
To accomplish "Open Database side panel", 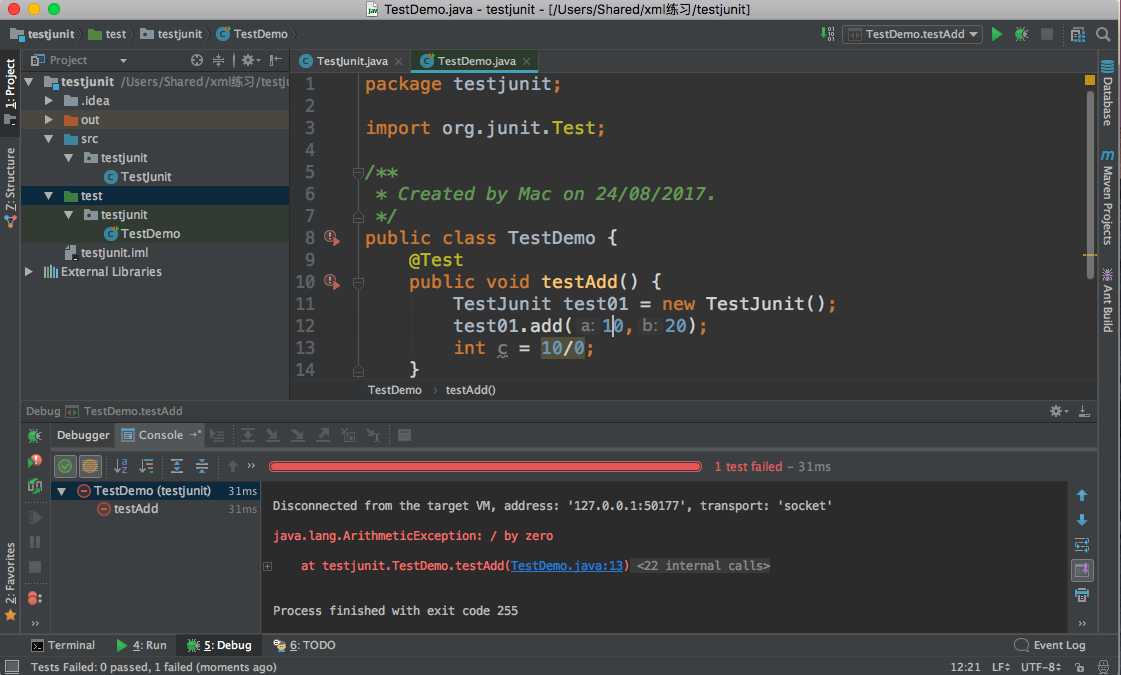I will pos(1107,94).
